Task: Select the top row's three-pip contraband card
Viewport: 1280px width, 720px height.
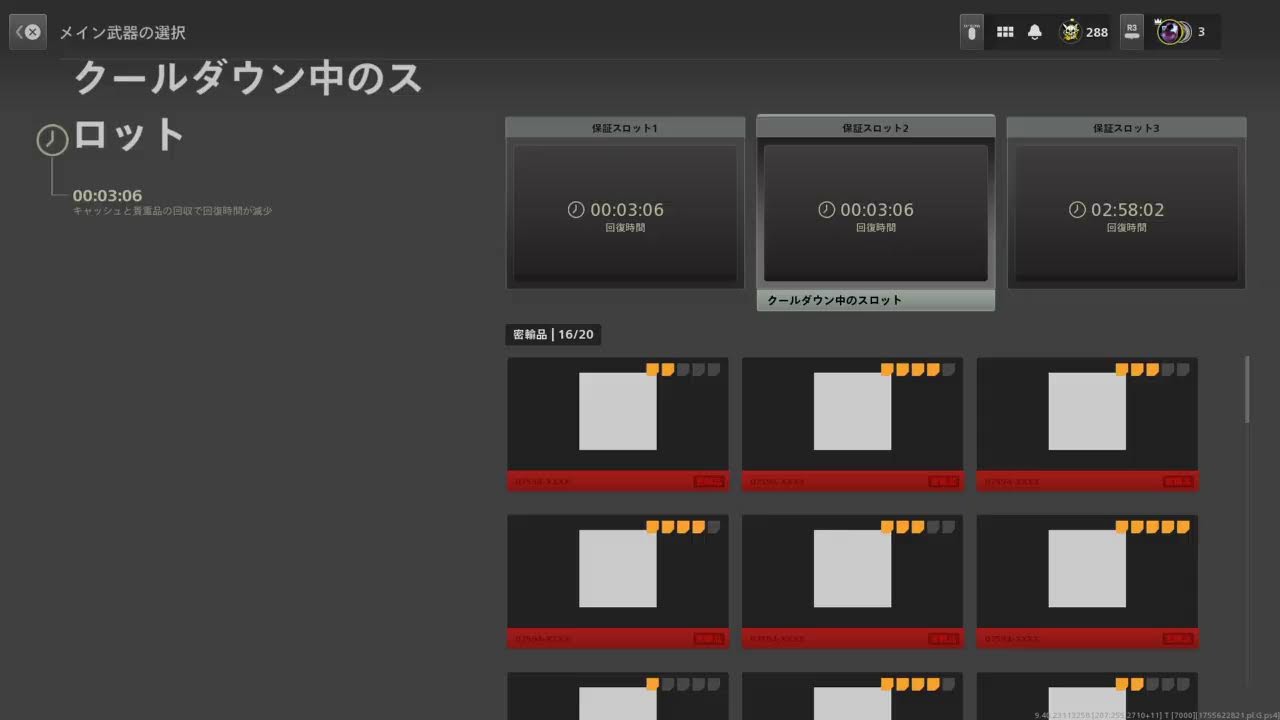Action: (1087, 425)
